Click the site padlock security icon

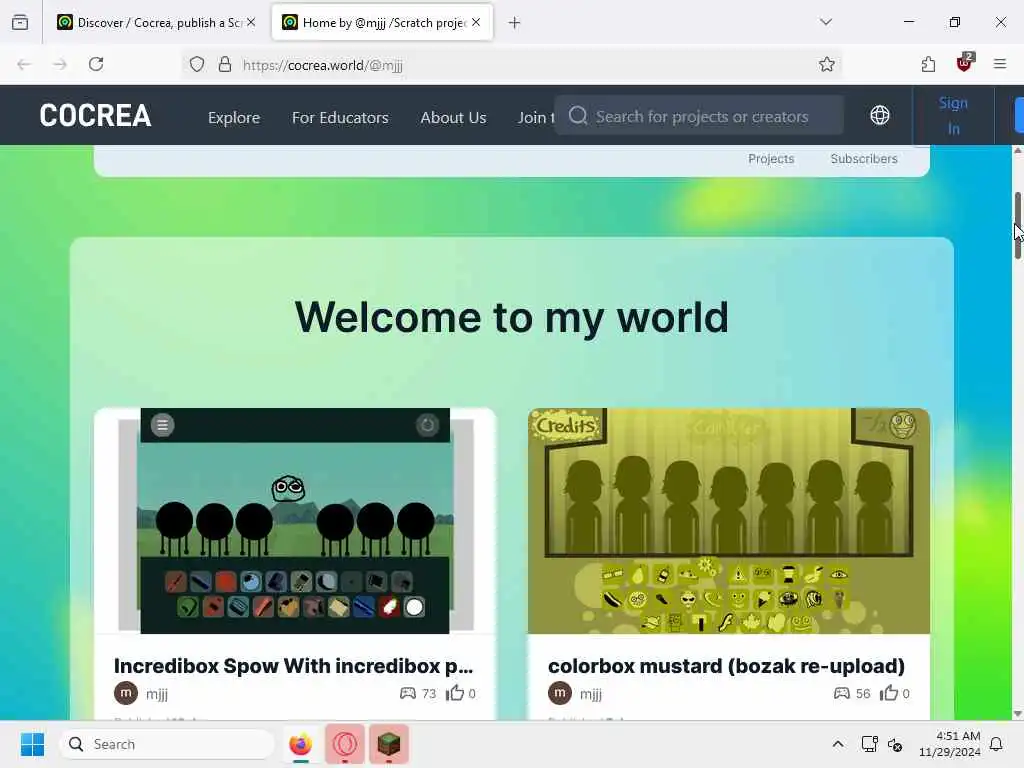point(225,64)
